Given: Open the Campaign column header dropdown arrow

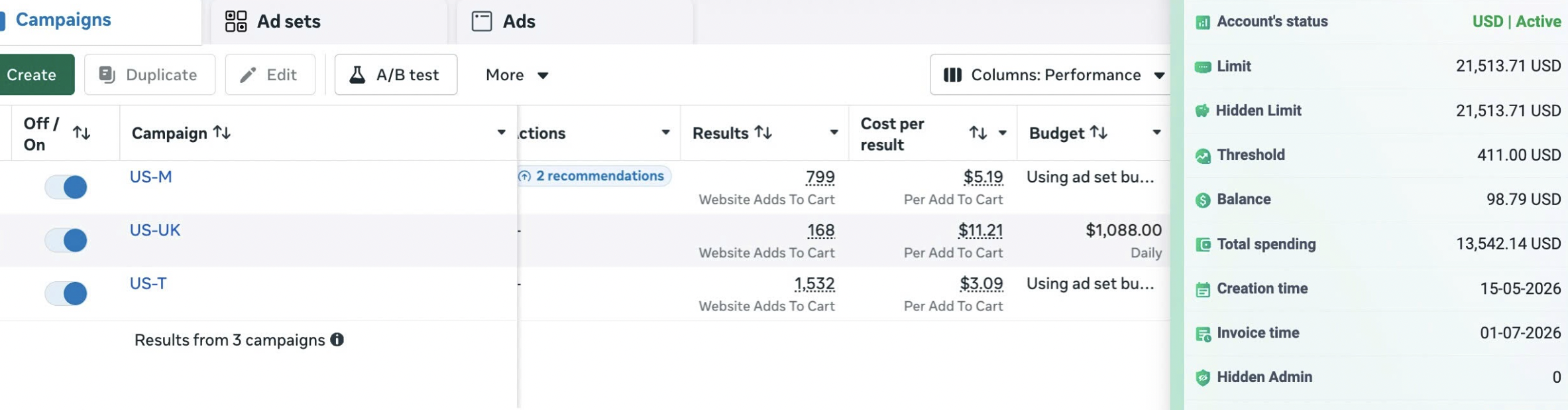Looking at the screenshot, I should (502, 133).
